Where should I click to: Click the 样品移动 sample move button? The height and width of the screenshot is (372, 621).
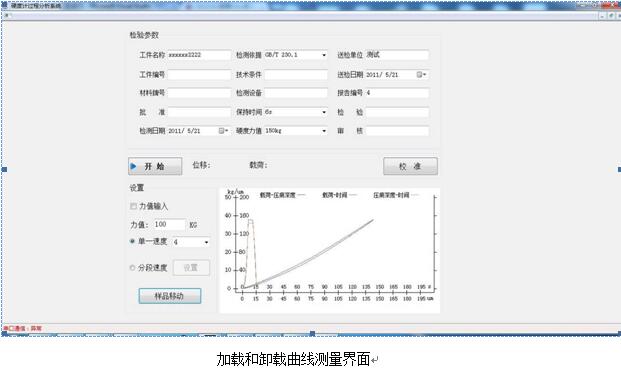[170, 296]
